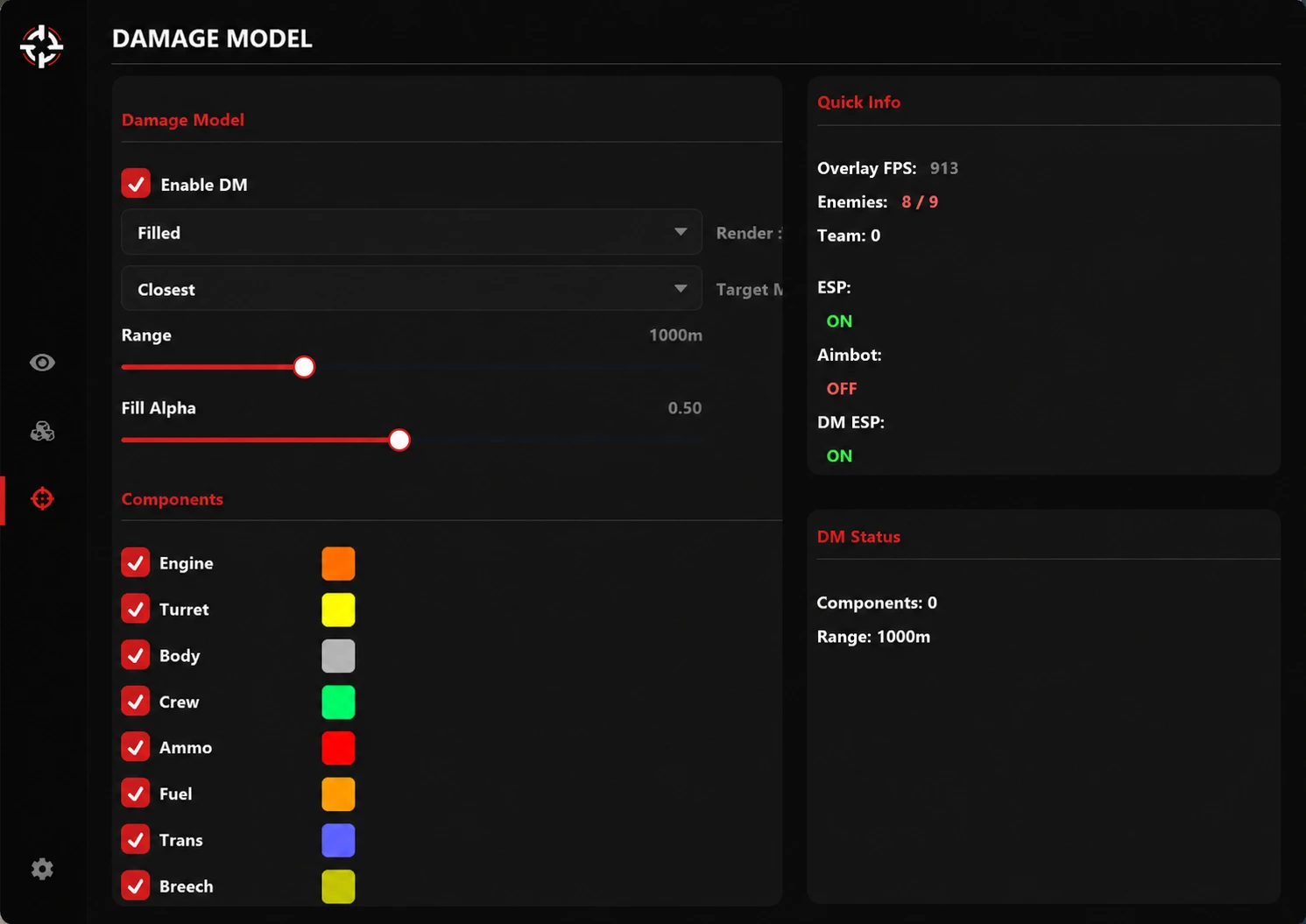
Task: Uncheck the Engine component checkbox
Action: (136, 563)
